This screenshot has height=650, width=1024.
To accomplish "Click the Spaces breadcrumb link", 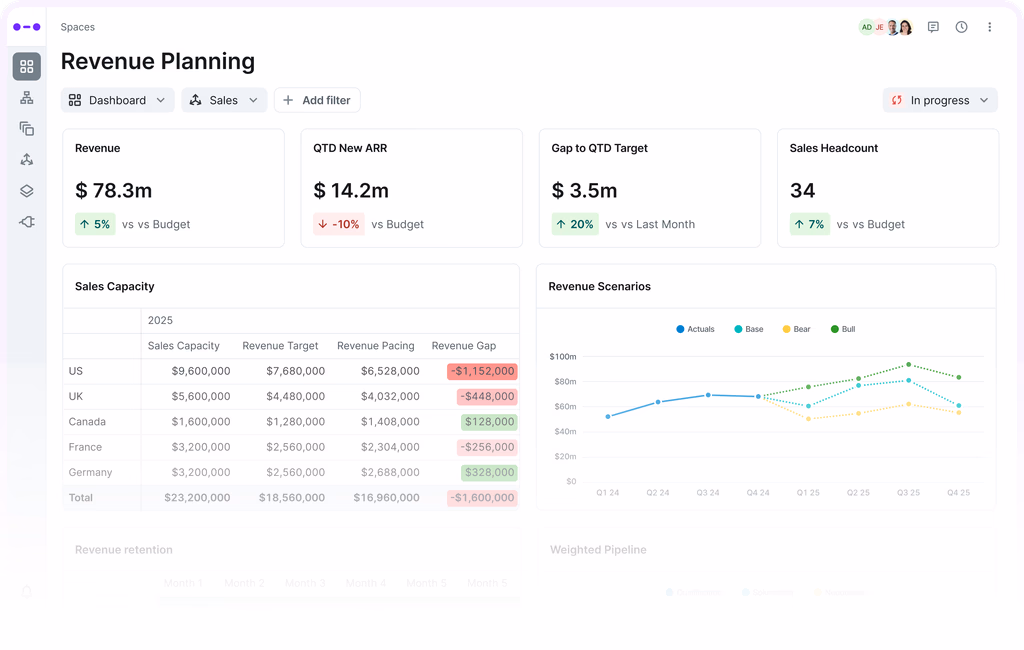I will click(78, 27).
